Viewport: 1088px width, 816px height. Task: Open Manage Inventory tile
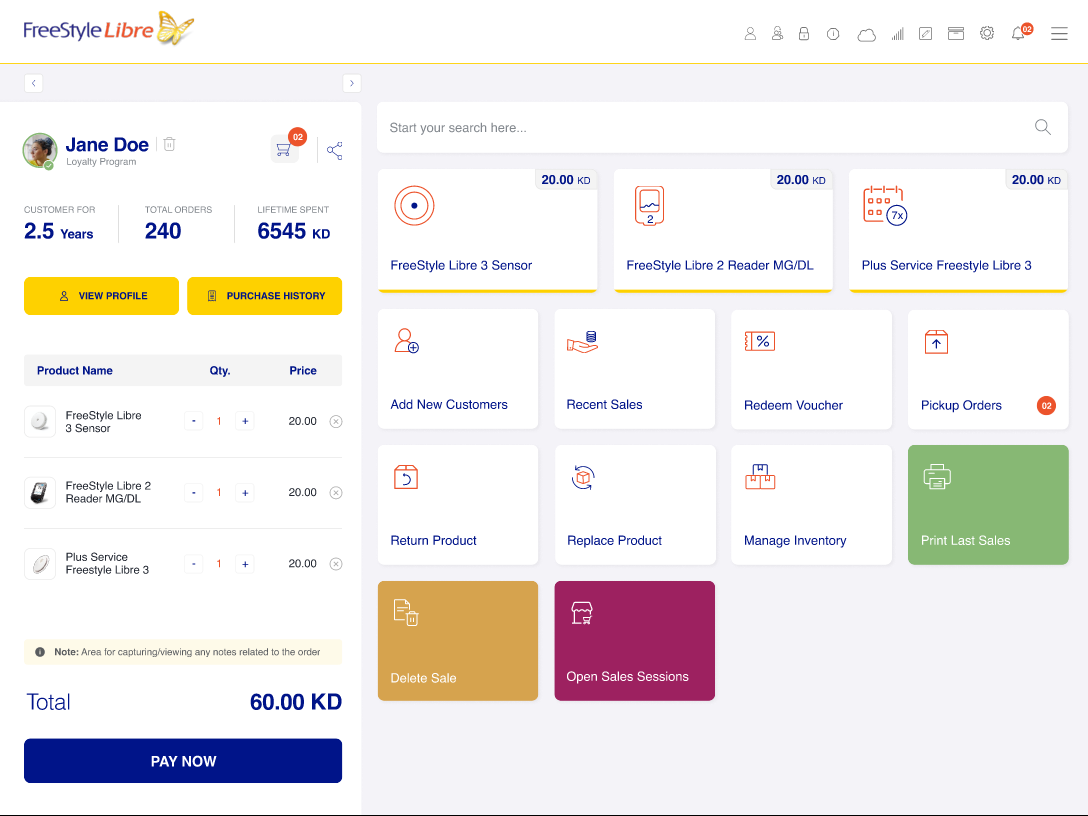(x=811, y=505)
